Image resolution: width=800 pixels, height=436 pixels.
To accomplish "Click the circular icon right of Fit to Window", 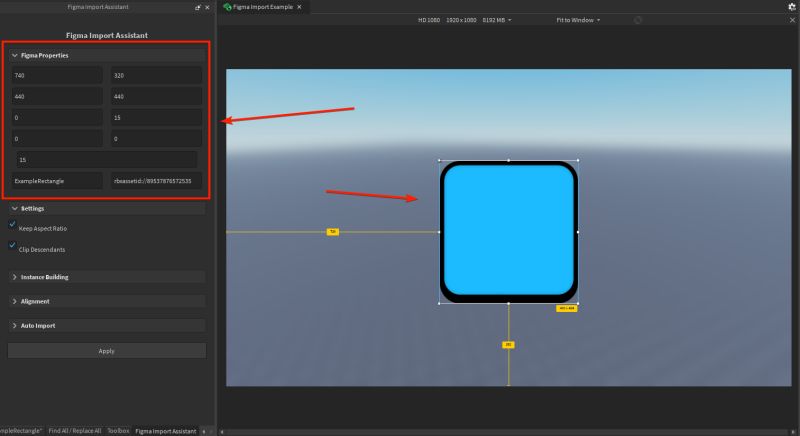I will tap(638, 20).
